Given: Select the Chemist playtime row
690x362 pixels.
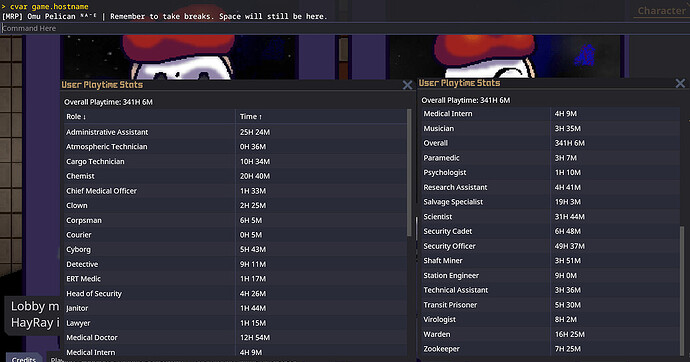Looking at the screenshot, I should pyautogui.click(x=235, y=176).
